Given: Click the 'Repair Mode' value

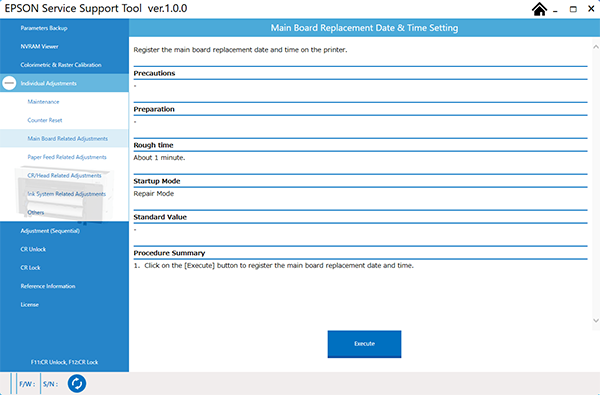Looking at the screenshot, I should (154, 194).
